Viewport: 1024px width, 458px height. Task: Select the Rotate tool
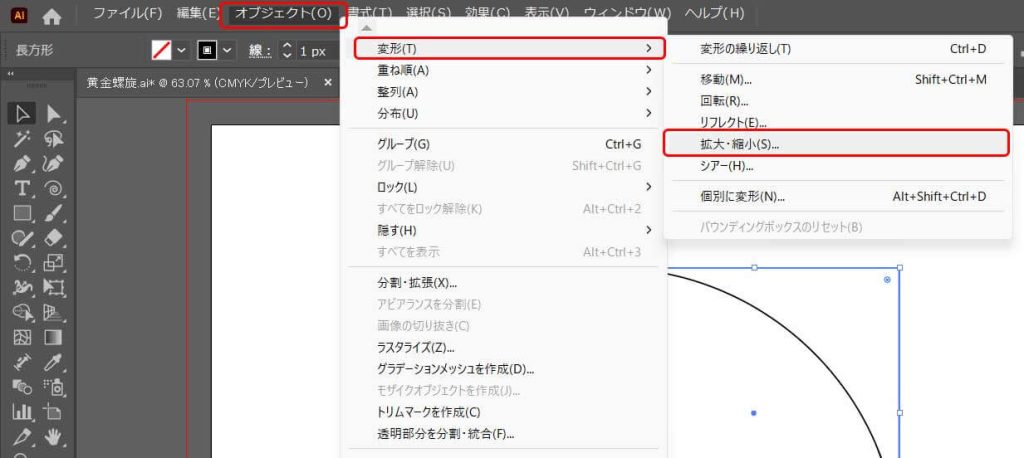coord(22,263)
